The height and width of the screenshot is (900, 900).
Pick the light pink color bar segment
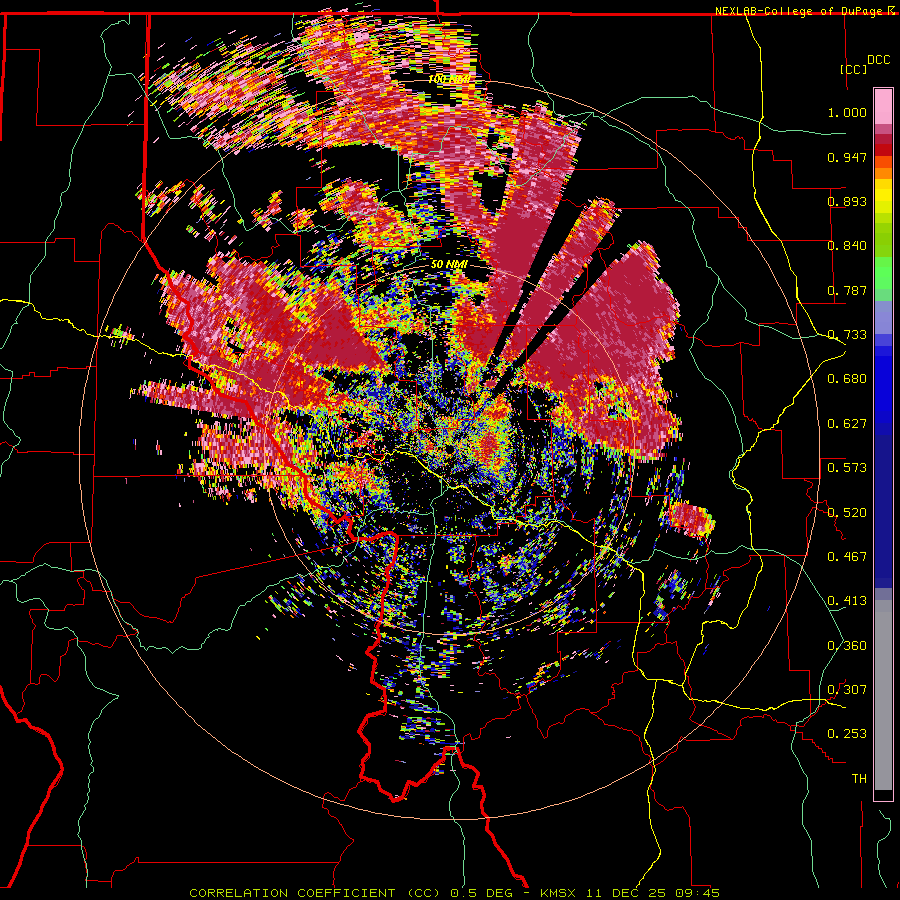(883, 107)
